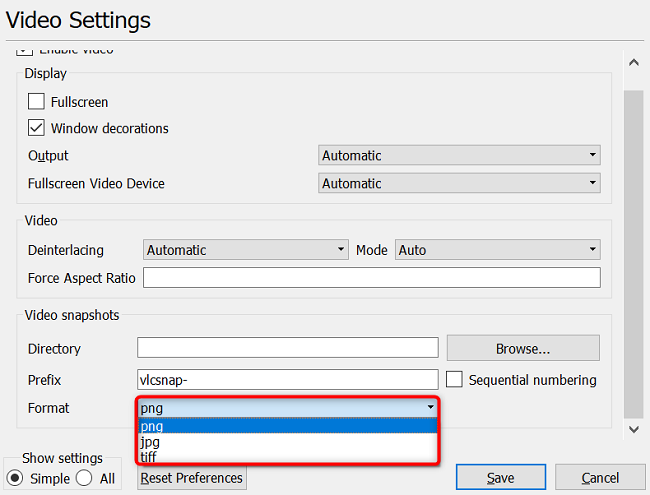
Task: Open the Output dropdown
Action: coord(460,156)
